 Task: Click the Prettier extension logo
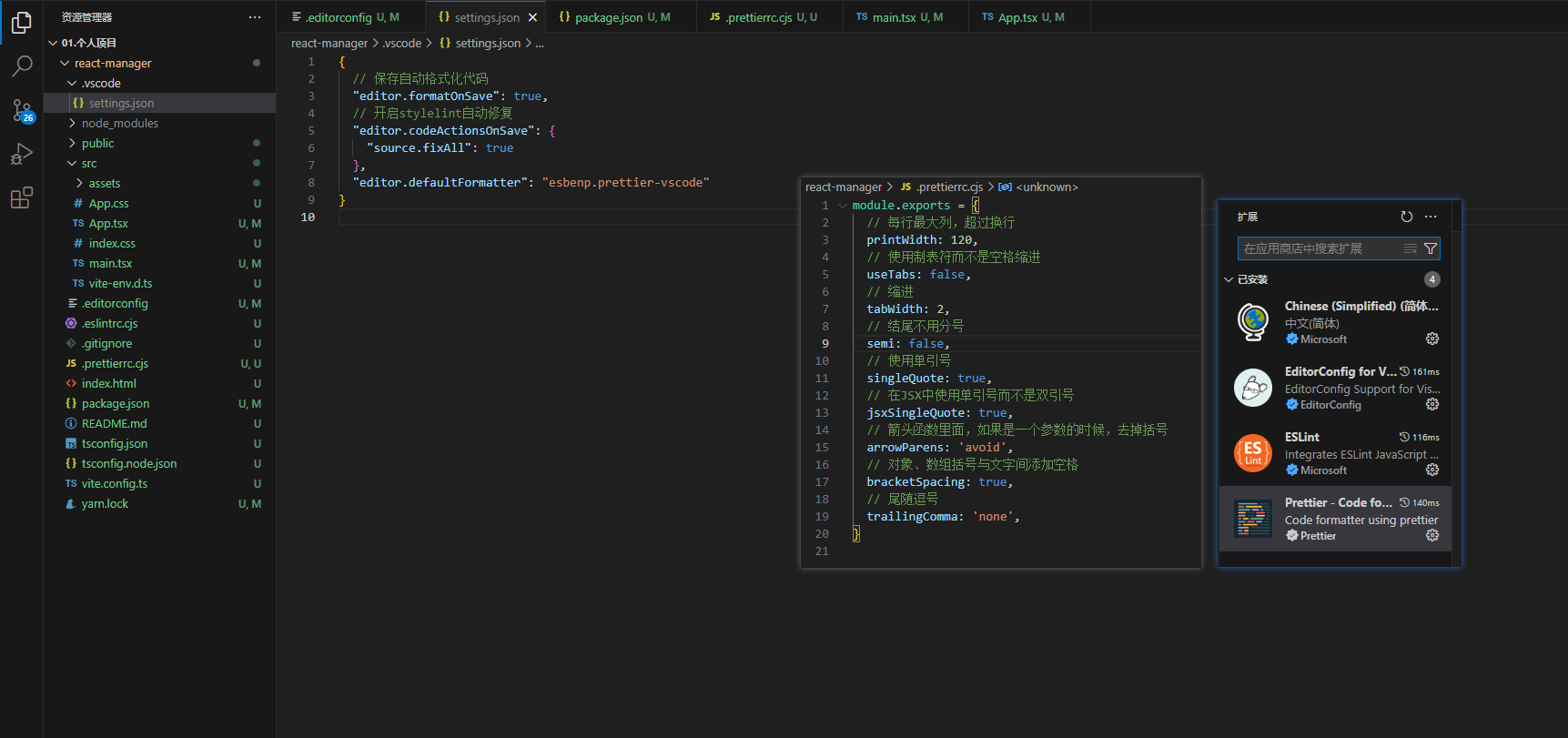click(x=1253, y=519)
